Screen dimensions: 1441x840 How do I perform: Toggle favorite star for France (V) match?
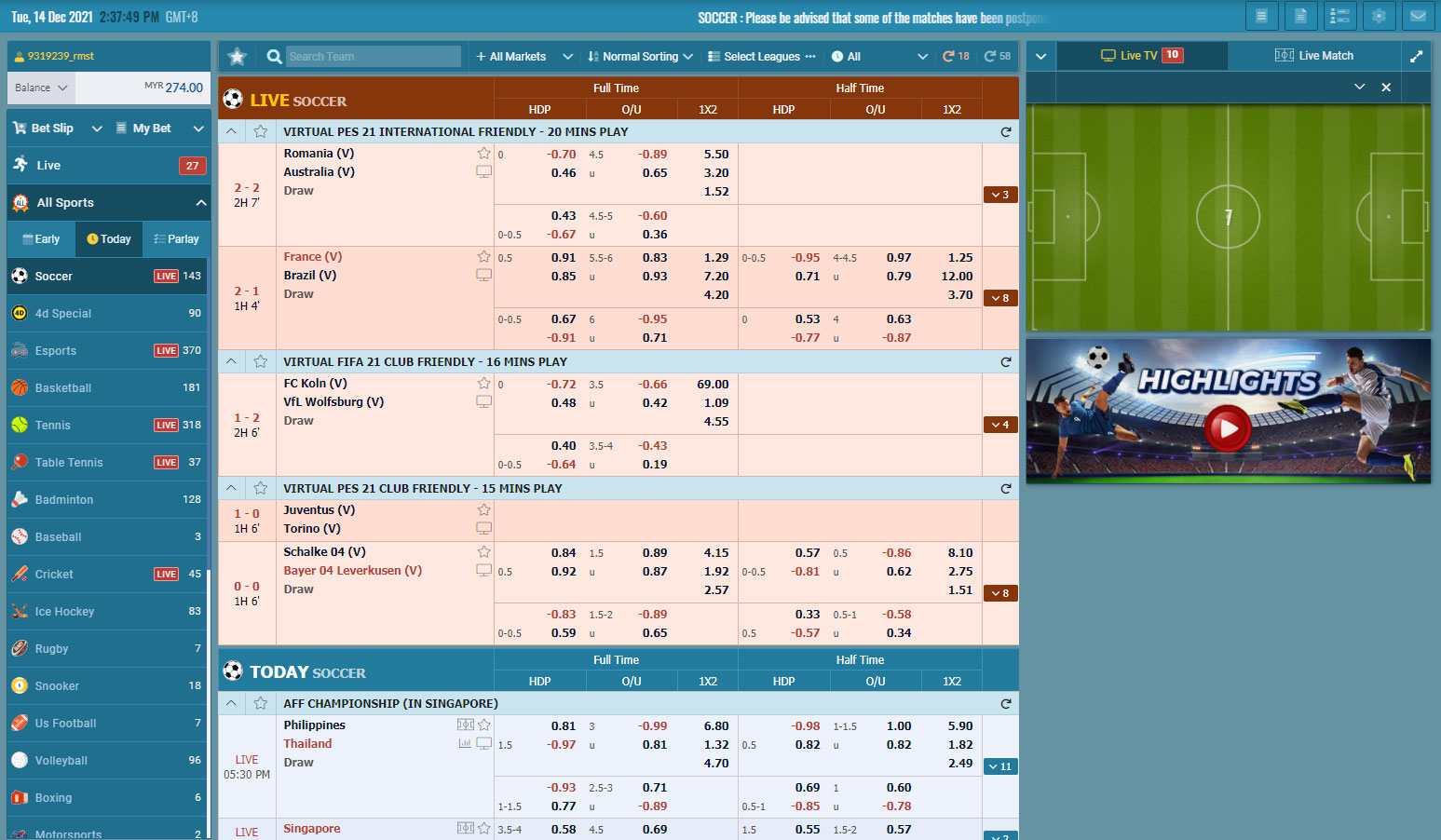483,257
